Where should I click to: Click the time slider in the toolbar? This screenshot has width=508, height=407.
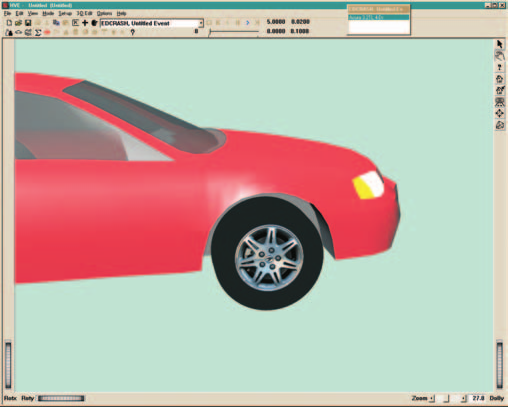pyautogui.click(x=233, y=32)
